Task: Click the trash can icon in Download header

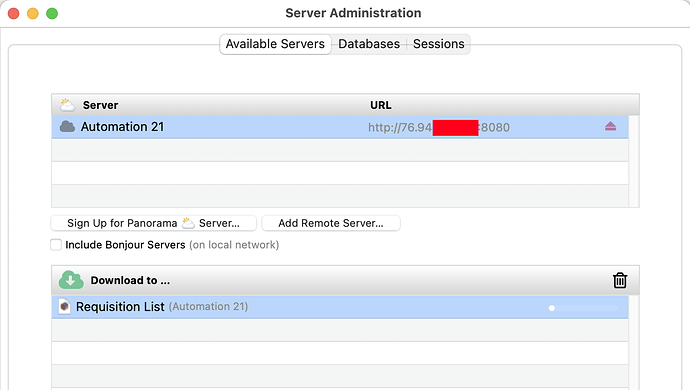Action: (x=620, y=280)
